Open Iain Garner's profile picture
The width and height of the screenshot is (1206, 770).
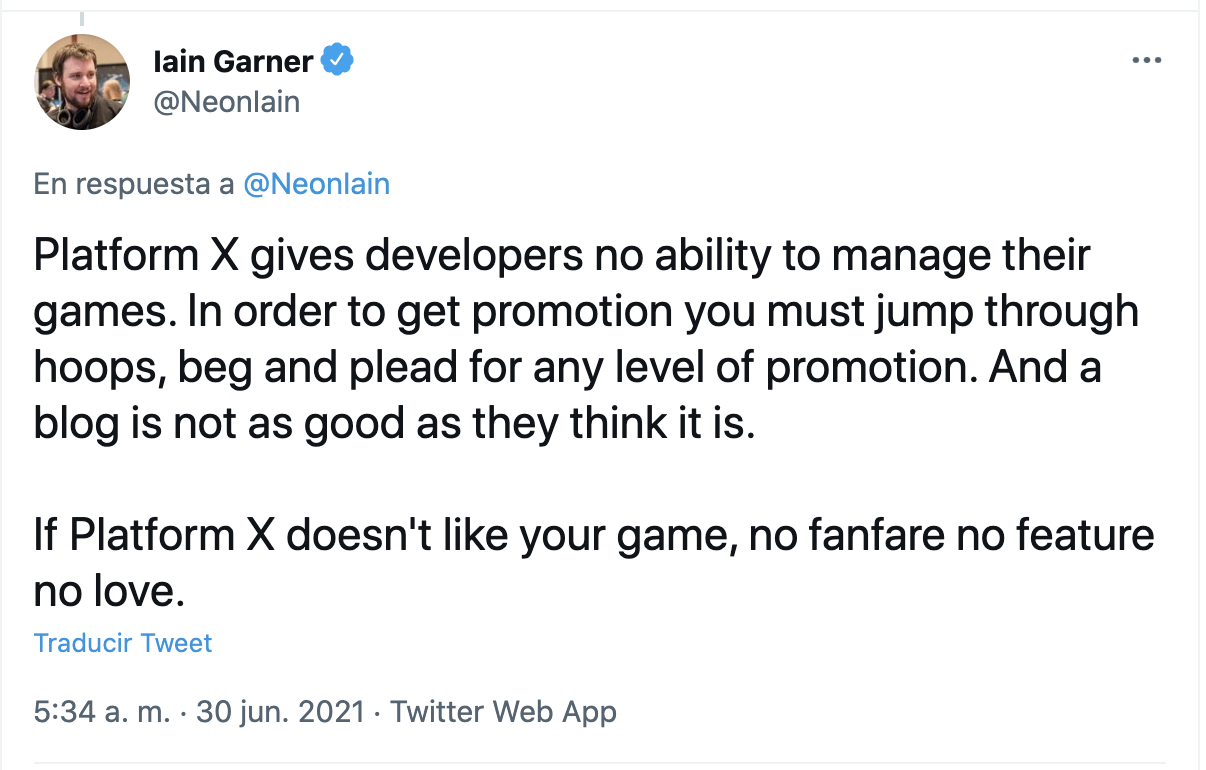82,83
